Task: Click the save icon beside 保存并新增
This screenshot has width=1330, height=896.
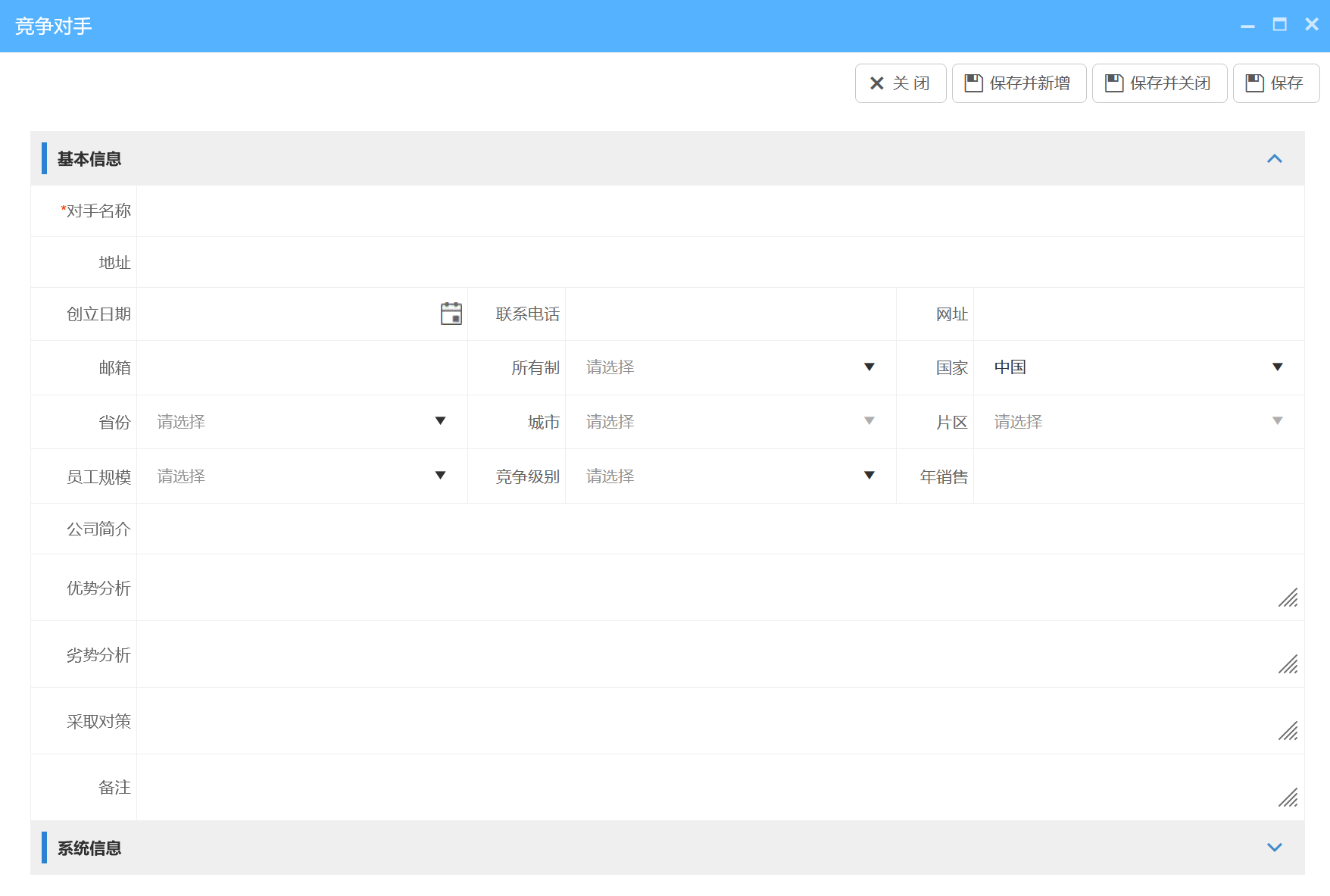Action: pyautogui.click(x=973, y=83)
